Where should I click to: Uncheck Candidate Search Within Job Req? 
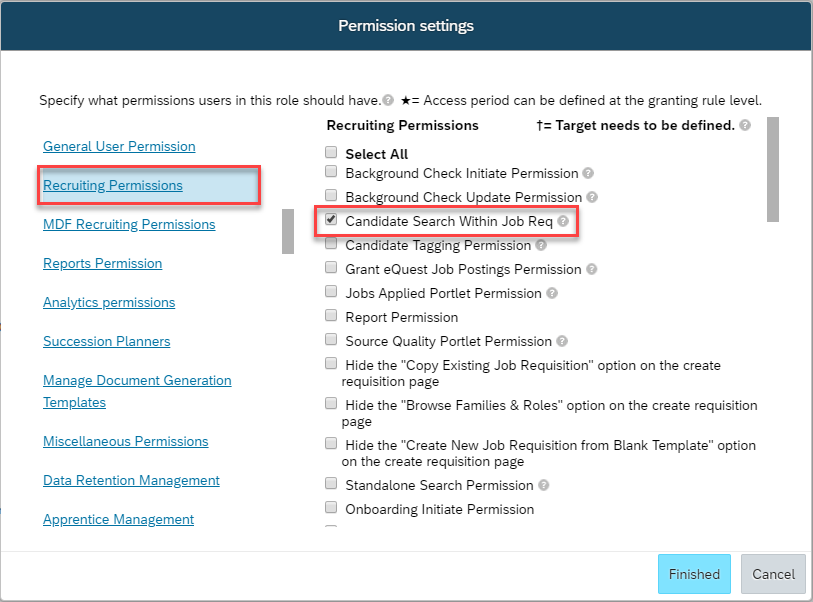click(x=331, y=219)
